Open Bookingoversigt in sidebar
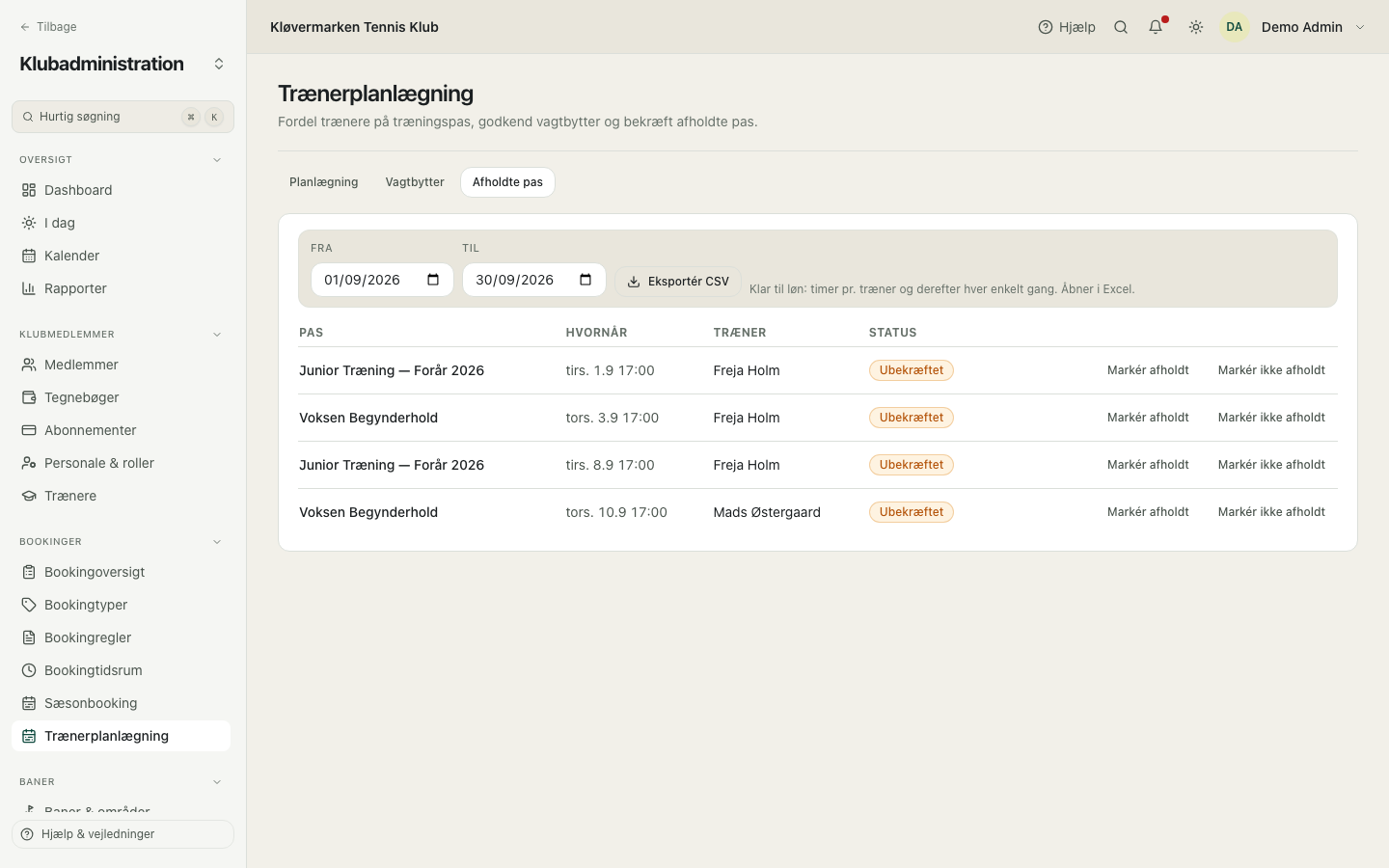Screen dimensions: 1389x868 [x=122, y=572]
